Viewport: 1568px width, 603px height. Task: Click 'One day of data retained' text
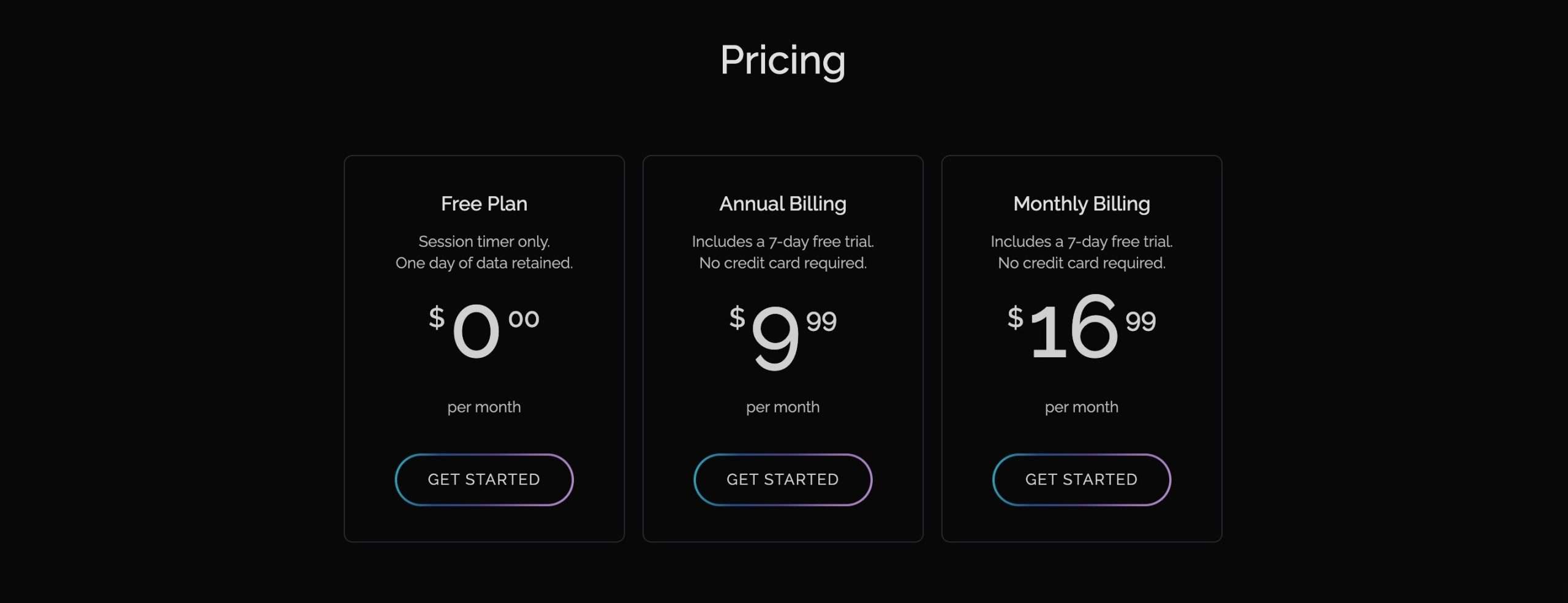pos(484,264)
